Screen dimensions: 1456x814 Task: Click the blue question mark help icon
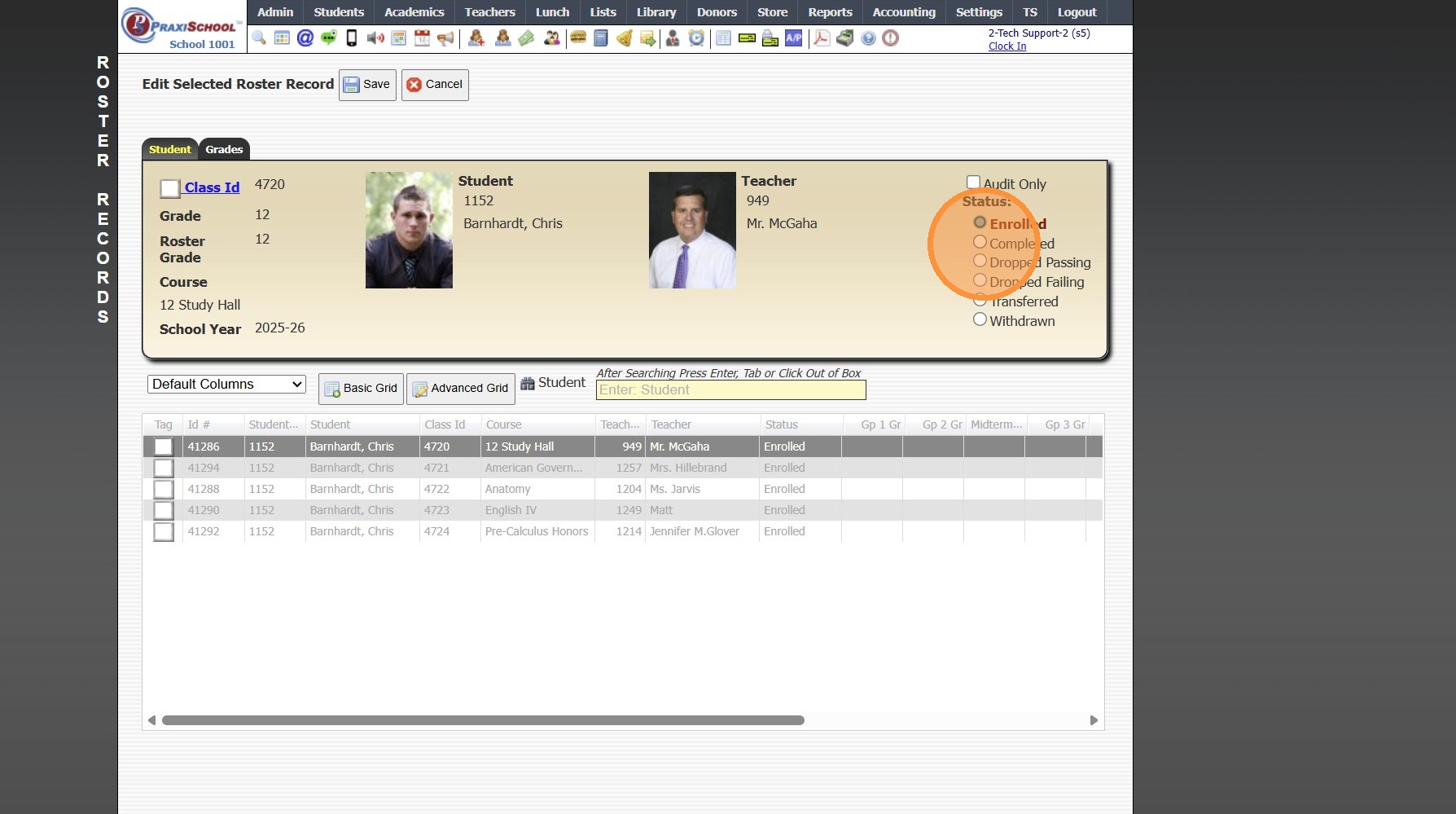click(x=869, y=38)
